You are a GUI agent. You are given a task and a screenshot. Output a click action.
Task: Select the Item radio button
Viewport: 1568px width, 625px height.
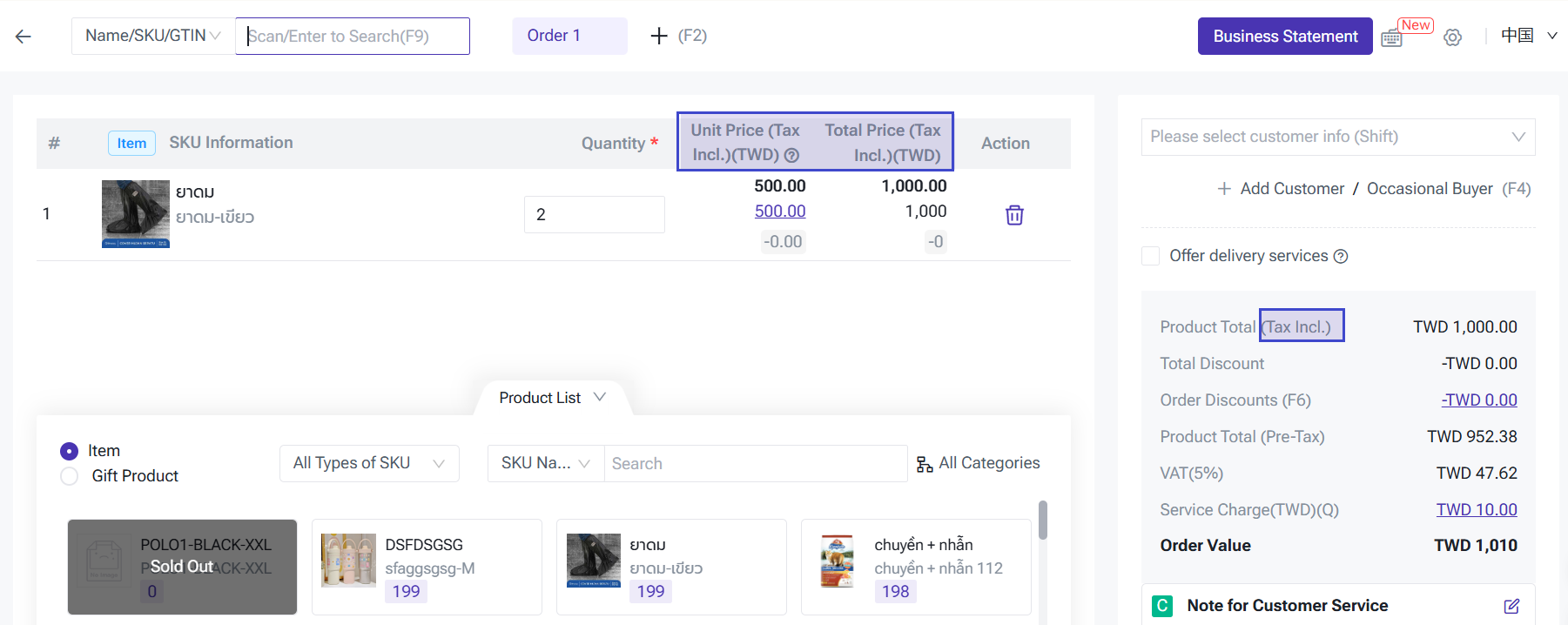click(x=70, y=451)
